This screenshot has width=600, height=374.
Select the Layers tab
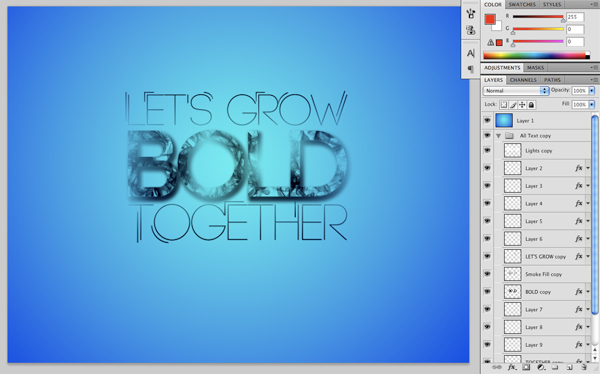pyautogui.click(x=494, y=80)
